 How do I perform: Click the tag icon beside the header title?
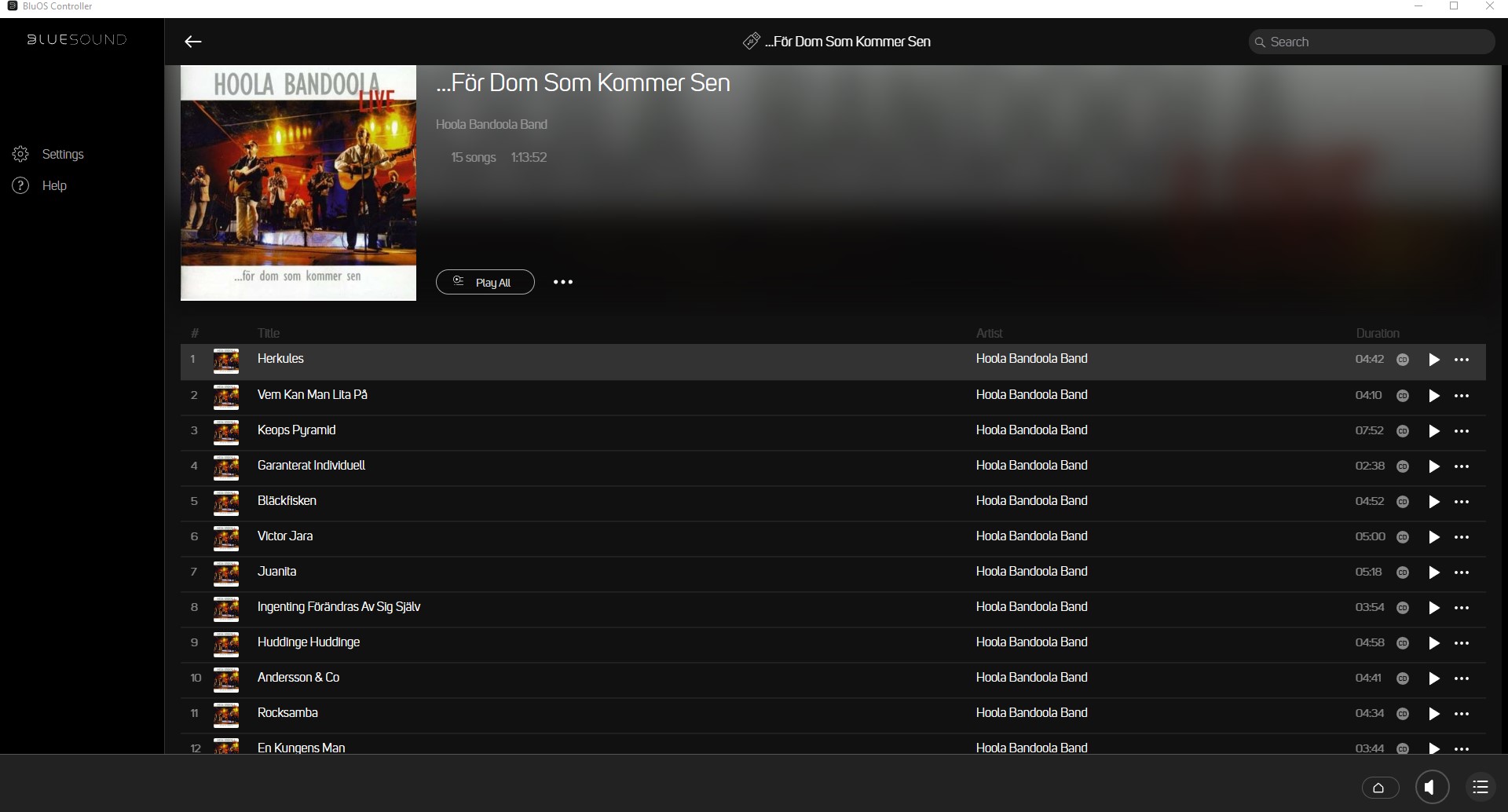(752, 41)
